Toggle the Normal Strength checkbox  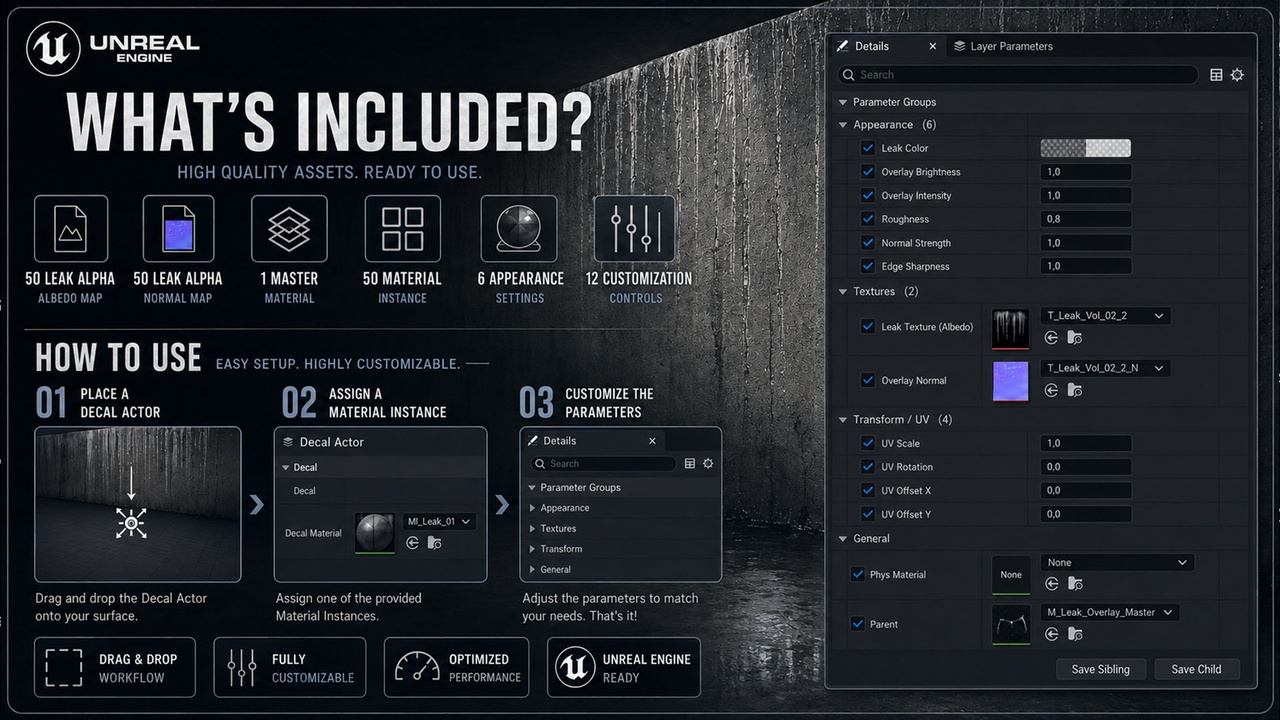(x=868, y=243)
